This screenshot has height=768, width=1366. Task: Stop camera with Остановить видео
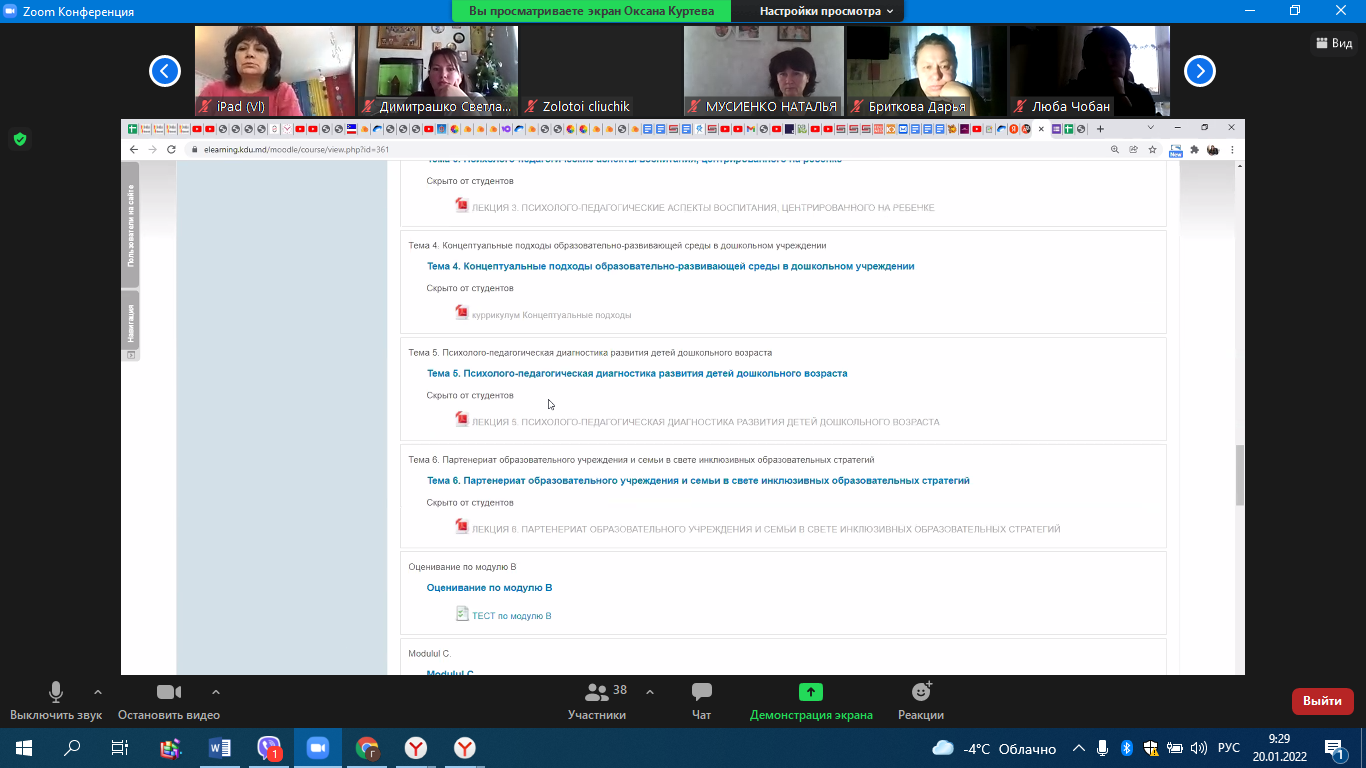168,693
